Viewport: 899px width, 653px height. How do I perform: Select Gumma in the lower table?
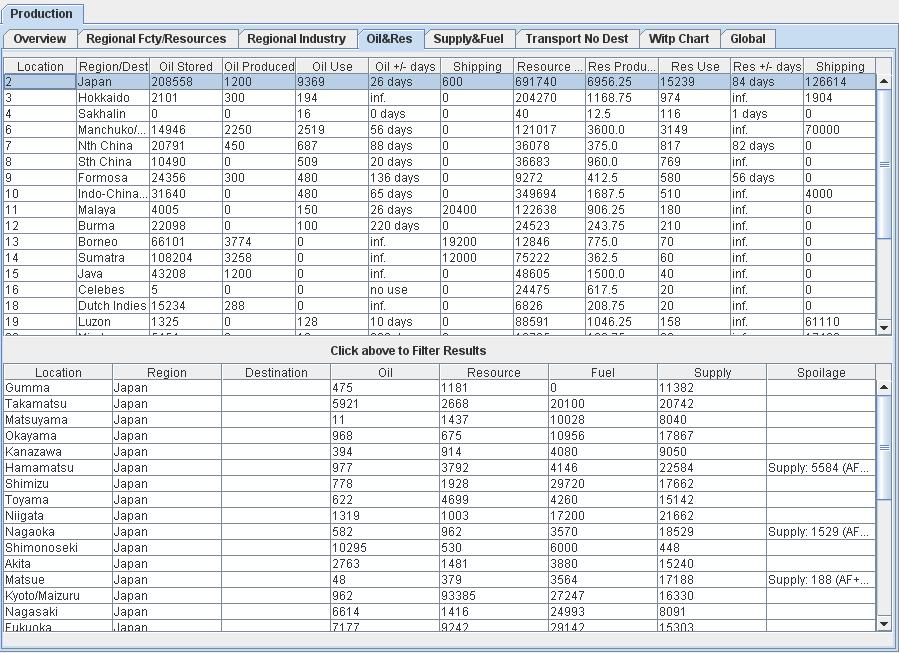(440, 388)
